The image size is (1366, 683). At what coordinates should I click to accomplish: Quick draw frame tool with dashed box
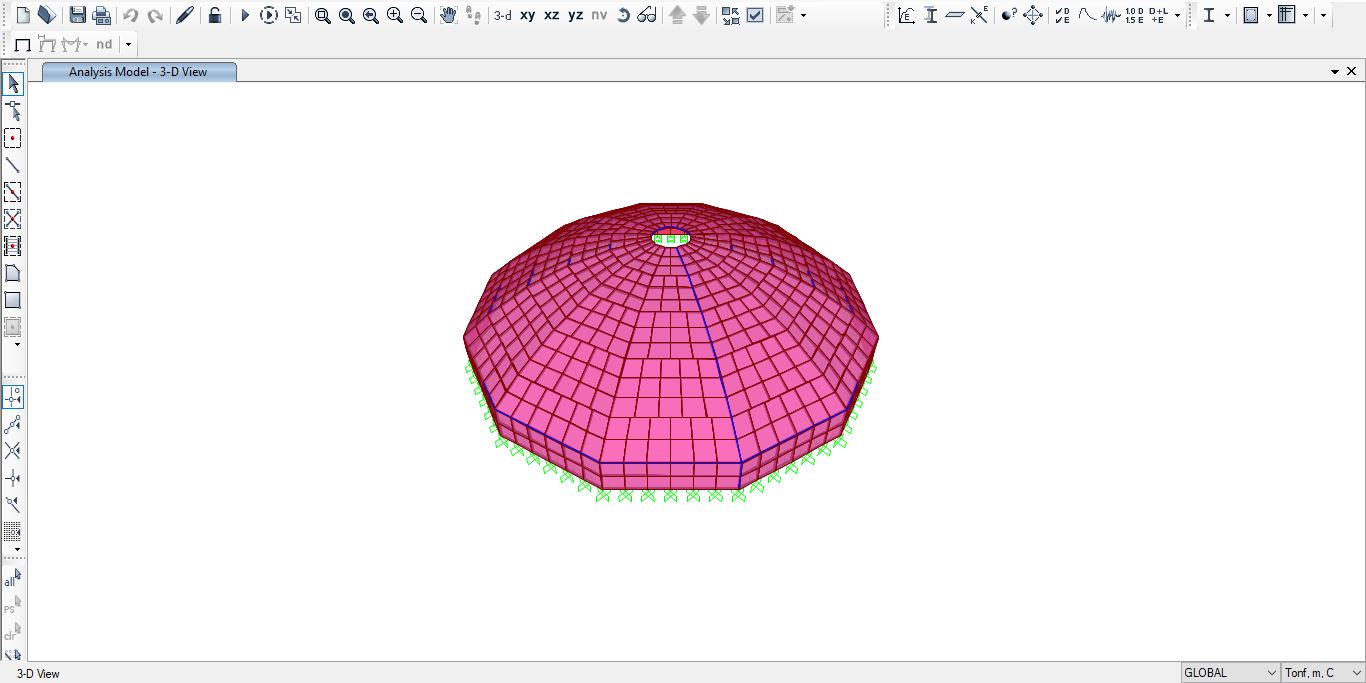coord(13,192)
